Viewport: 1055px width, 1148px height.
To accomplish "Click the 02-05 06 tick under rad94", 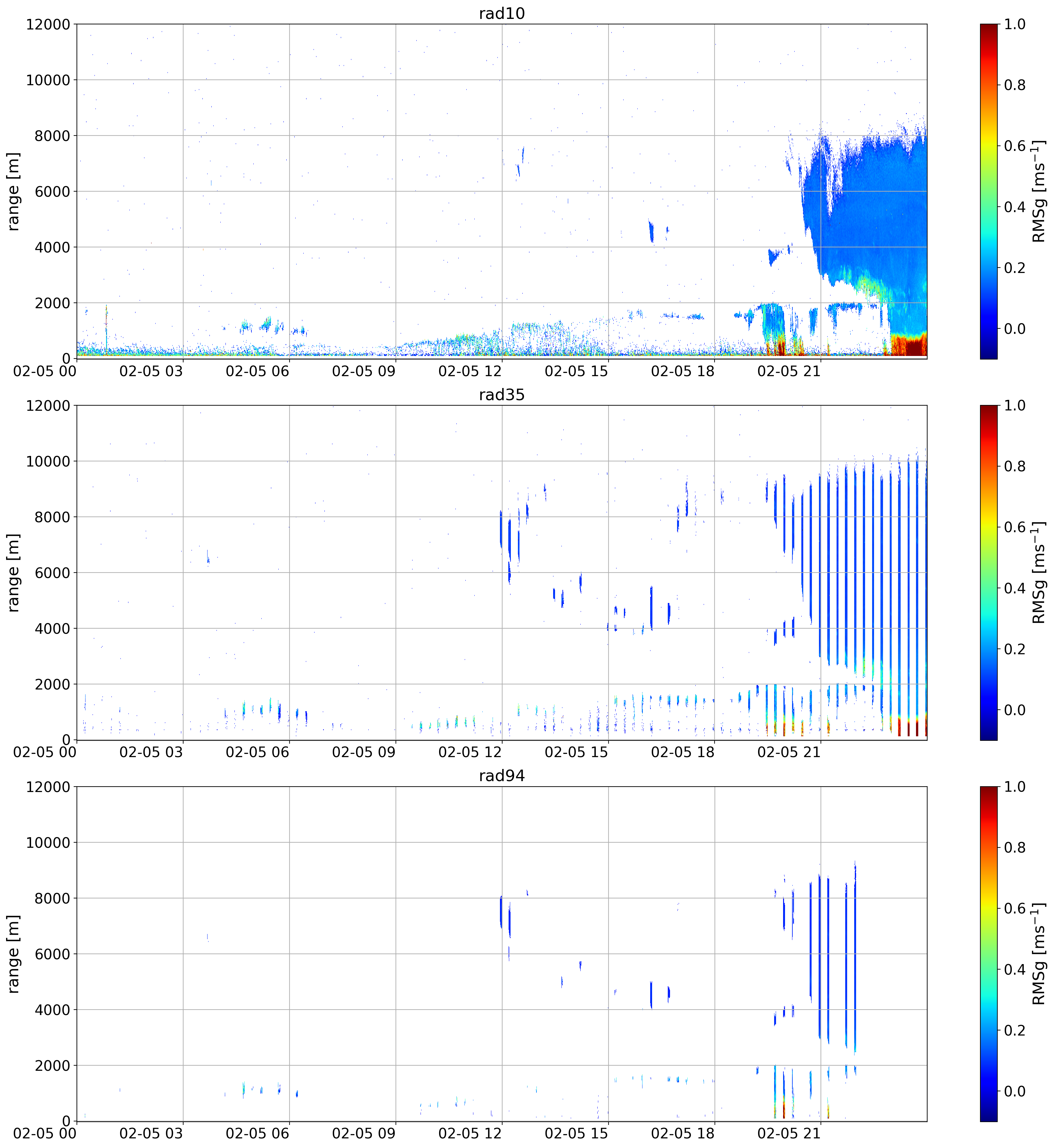I will pyautogui.click(x=258, y=1133).
